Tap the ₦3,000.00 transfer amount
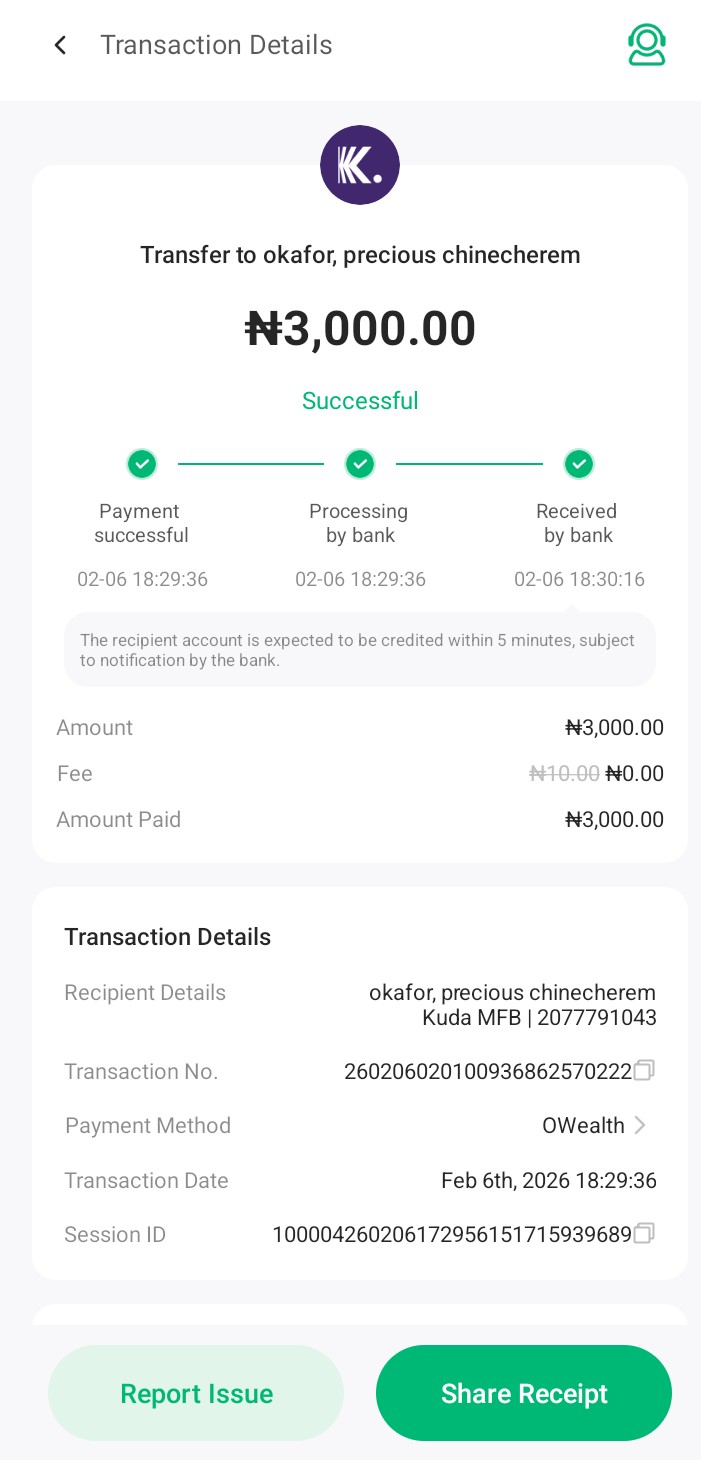 coord(360,329)
